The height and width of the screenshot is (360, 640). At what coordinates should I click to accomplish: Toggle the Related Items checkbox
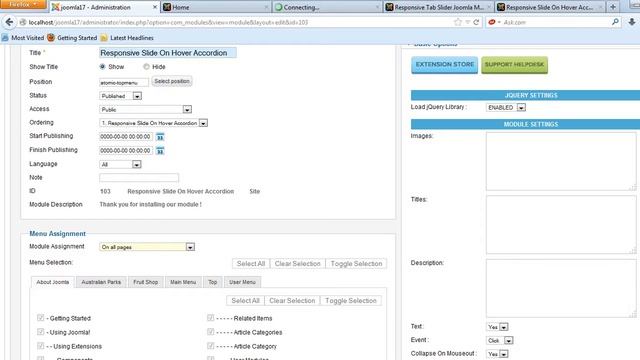(211, 318)
